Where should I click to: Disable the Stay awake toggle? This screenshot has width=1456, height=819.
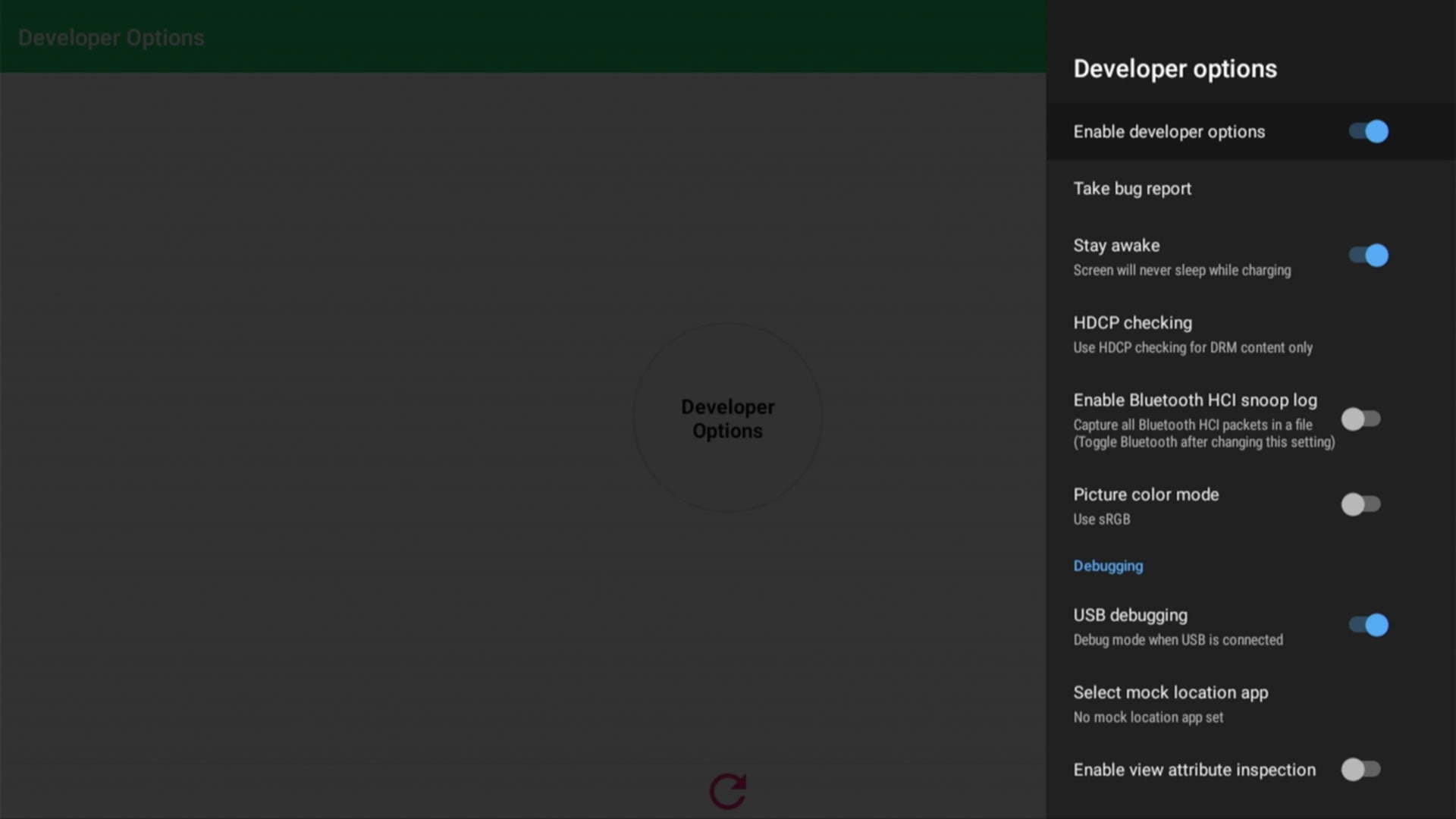click(x=1368, y=256)
